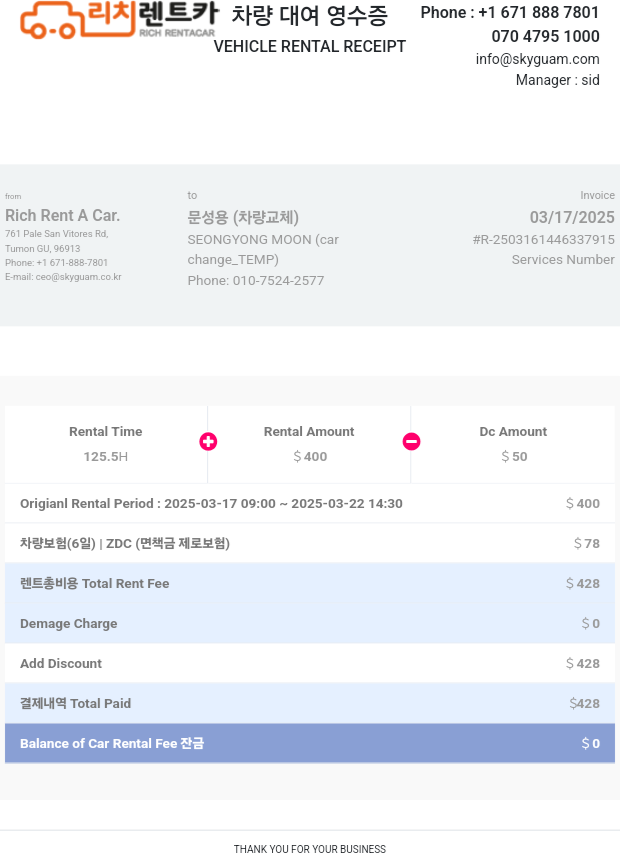Select the Original Rental Period row

coord(310,503)
